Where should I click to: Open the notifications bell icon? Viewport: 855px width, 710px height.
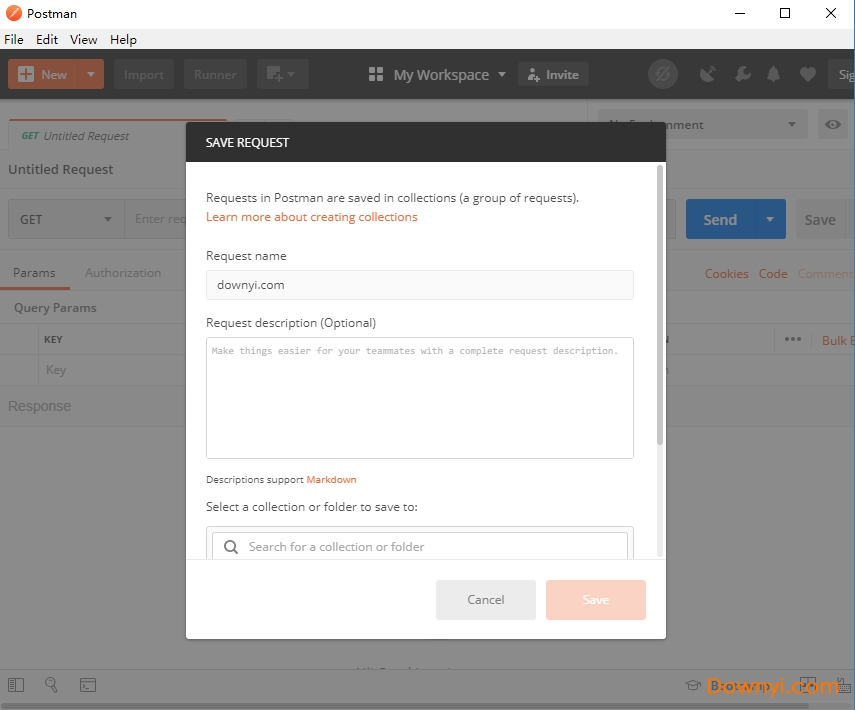tap(773, 74)
